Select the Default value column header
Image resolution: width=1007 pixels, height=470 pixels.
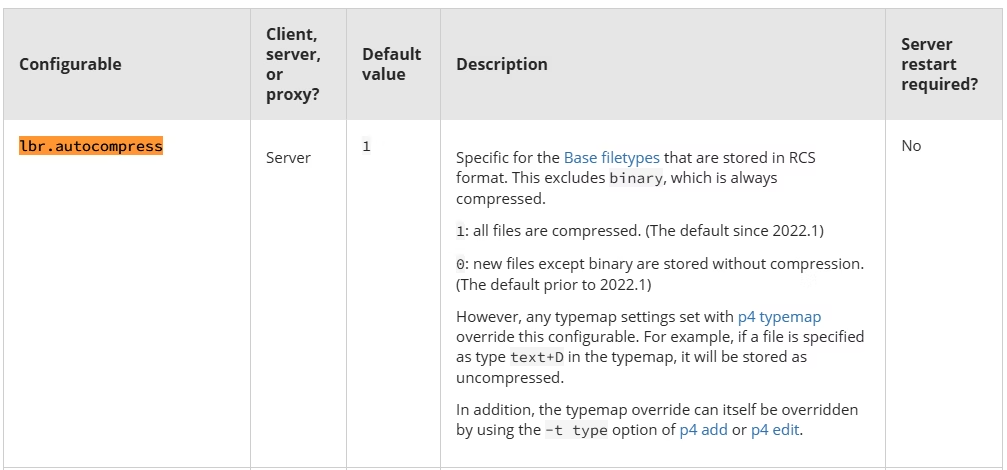tap(391, 64)
